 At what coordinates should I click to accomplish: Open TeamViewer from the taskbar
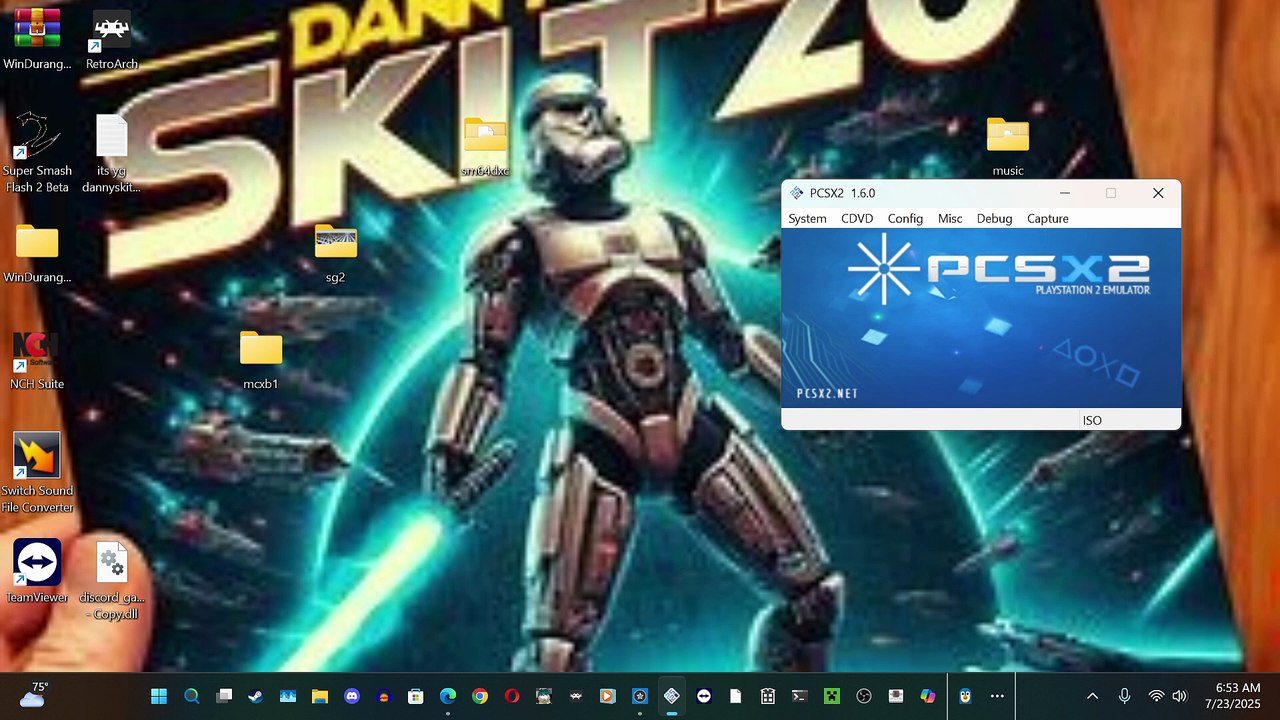(x=704, y=696)
